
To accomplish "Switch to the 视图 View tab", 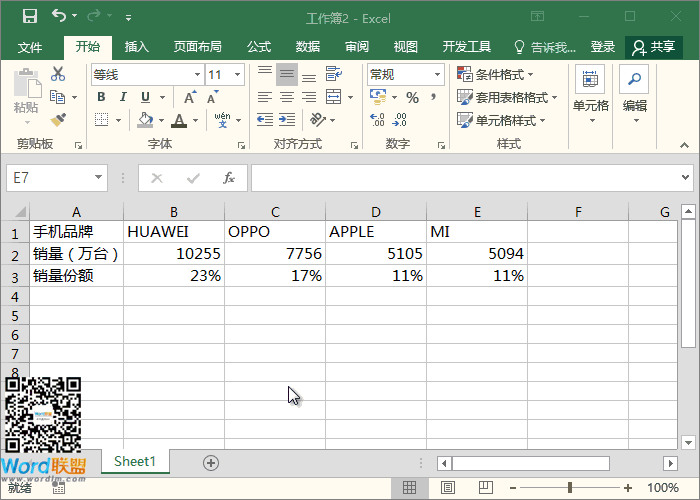I will pos(405,46).
